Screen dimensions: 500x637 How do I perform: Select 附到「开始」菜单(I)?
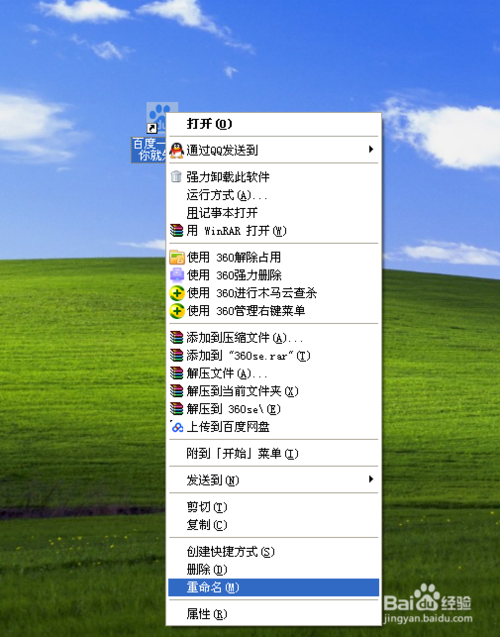[x=274, y=453]
